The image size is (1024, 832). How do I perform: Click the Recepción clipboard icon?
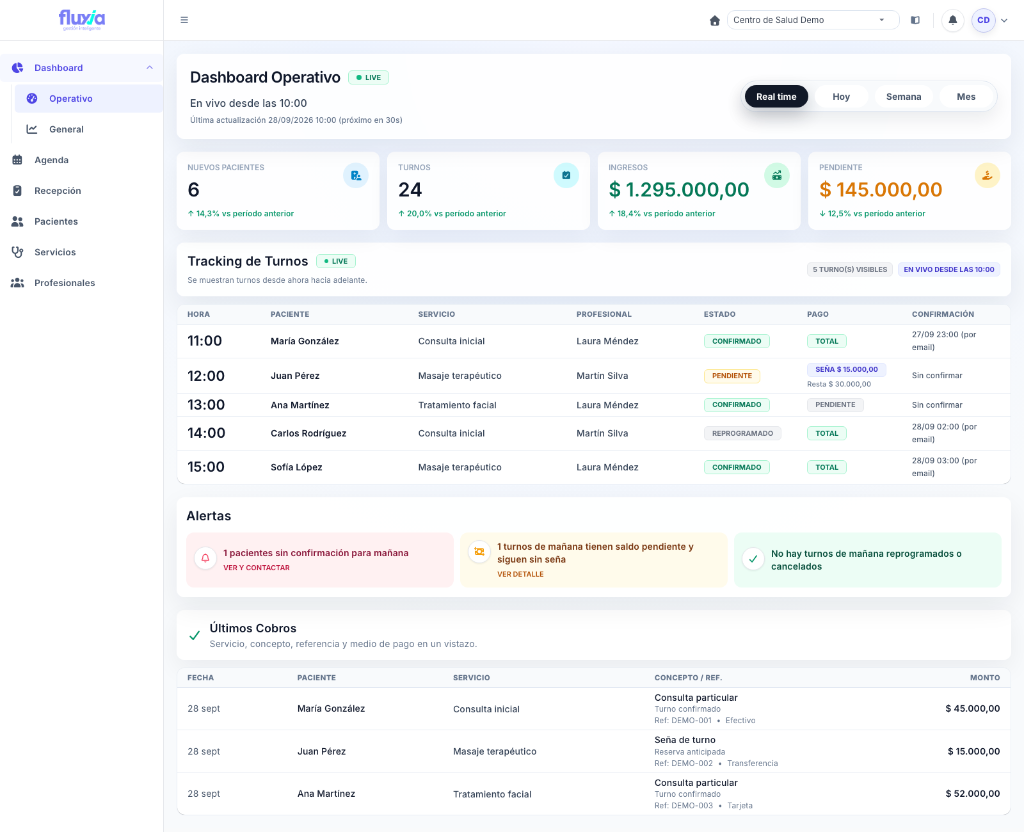pos(18,191)
